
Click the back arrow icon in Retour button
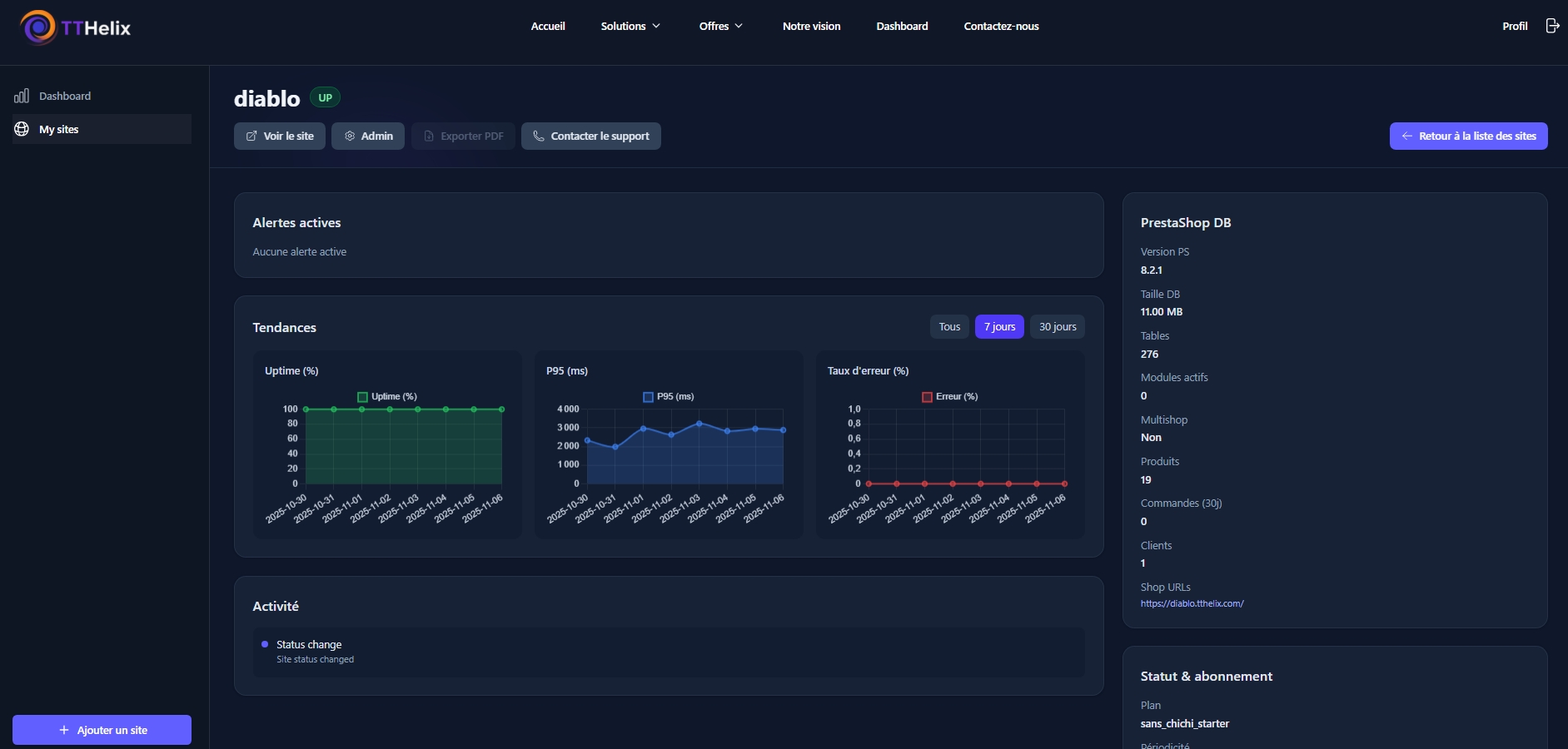coord(1407,136)
